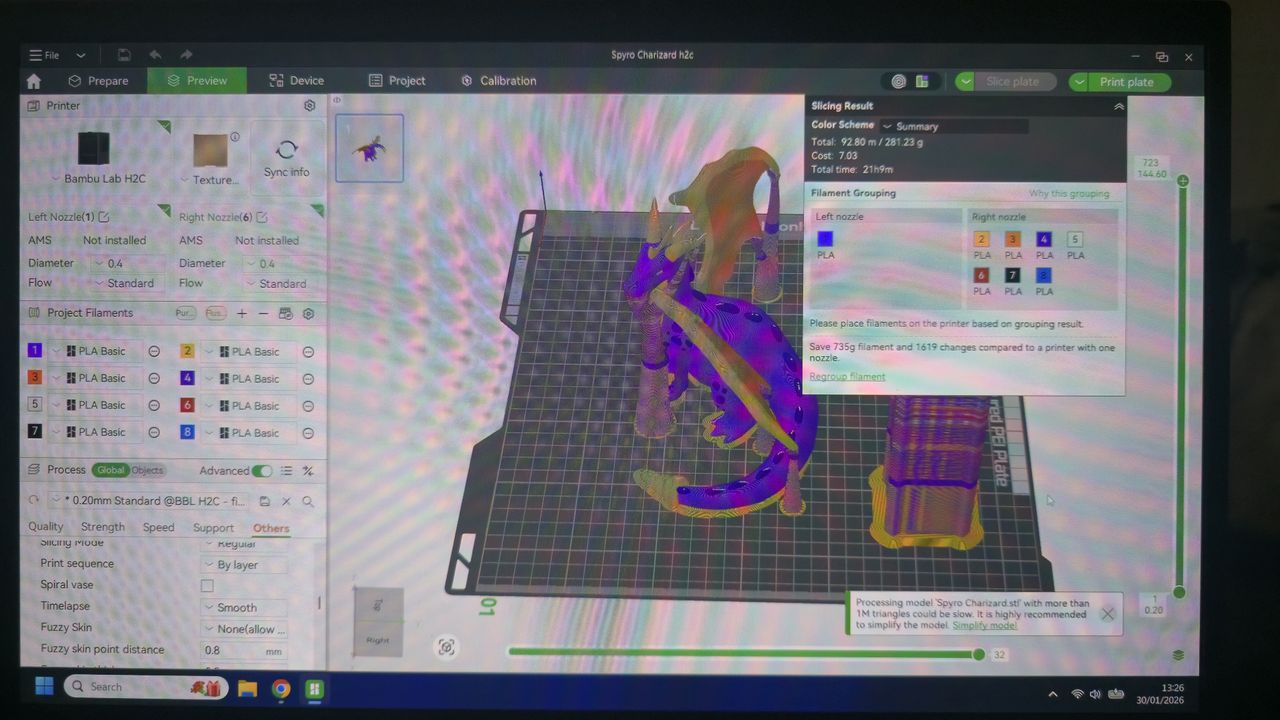This screenshot has height=720, width=1280.
Task: Click the Regroup filament link
Action: click(847, 376)
